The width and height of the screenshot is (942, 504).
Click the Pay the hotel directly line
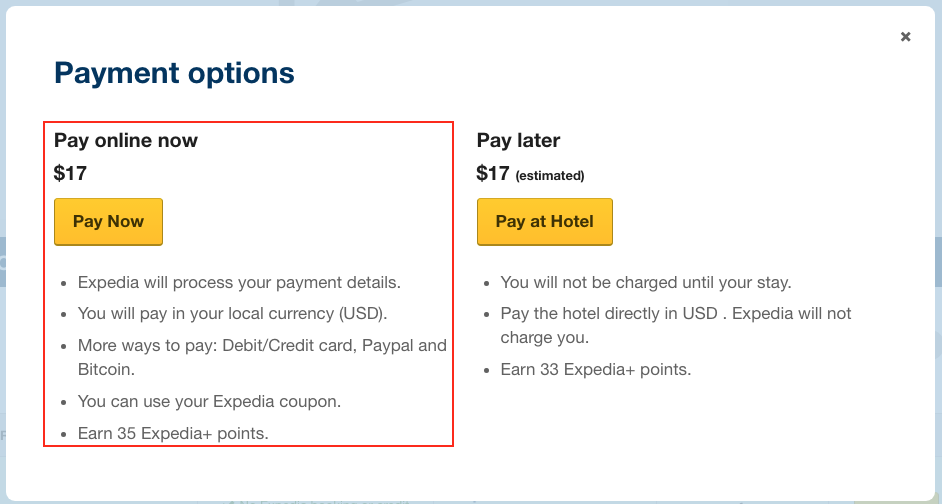tap(675, 313)
